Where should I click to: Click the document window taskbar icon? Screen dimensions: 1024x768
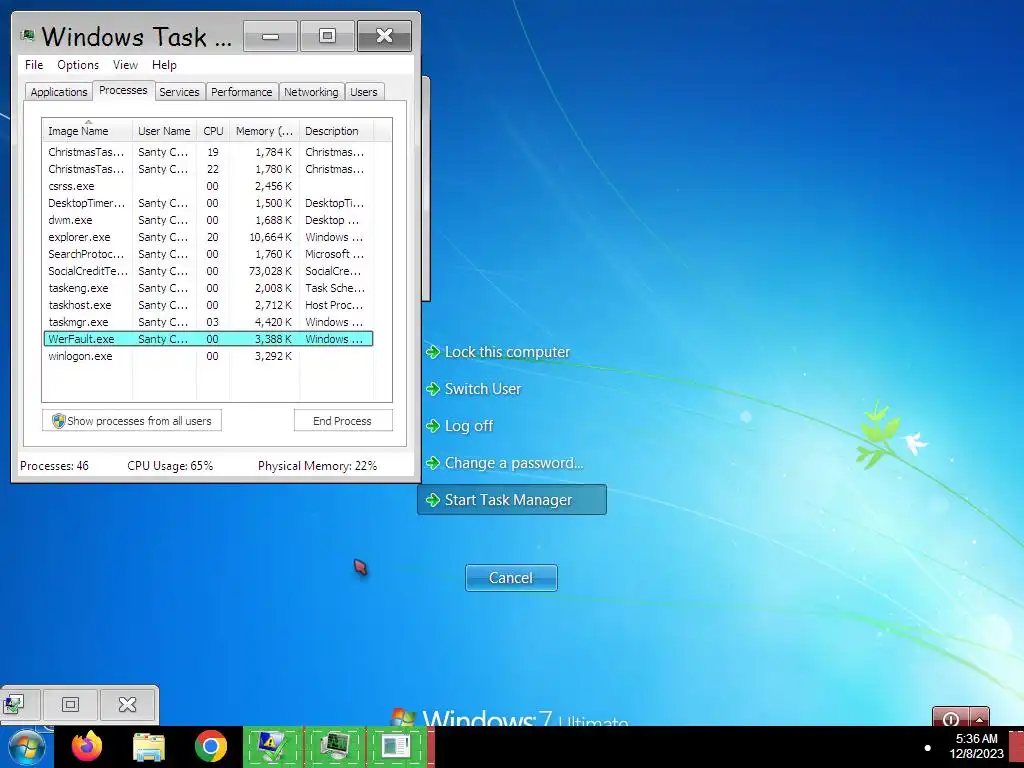tap(396, 746)
